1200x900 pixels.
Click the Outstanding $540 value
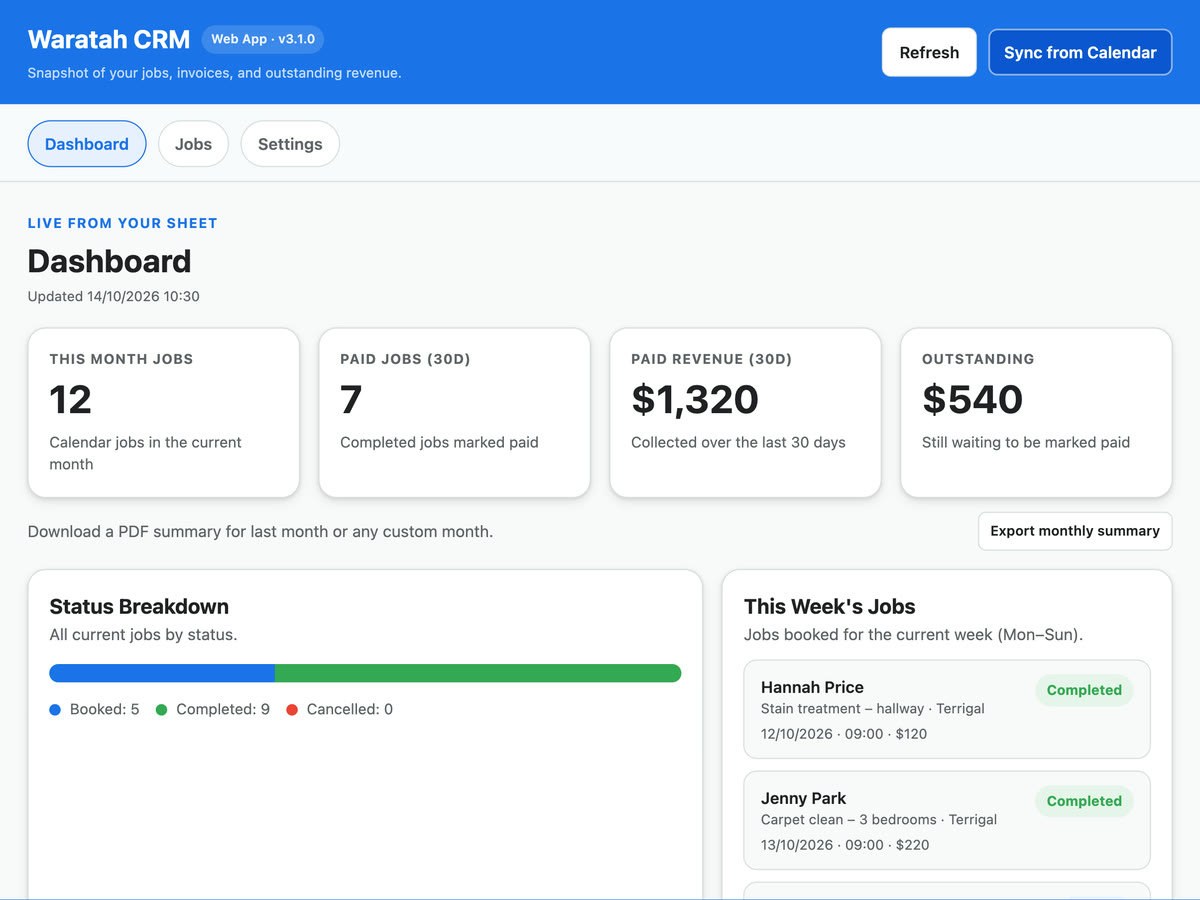pyautogui.click(x=972, y=400)
